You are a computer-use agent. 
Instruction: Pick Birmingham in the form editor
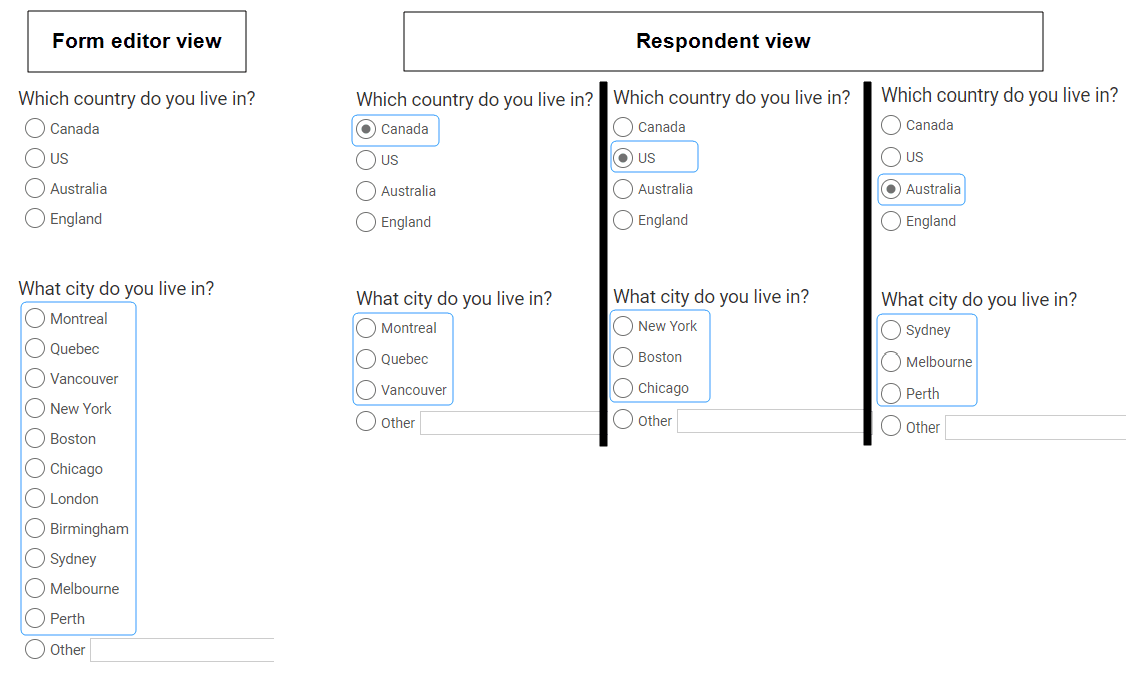pos(36,528)
